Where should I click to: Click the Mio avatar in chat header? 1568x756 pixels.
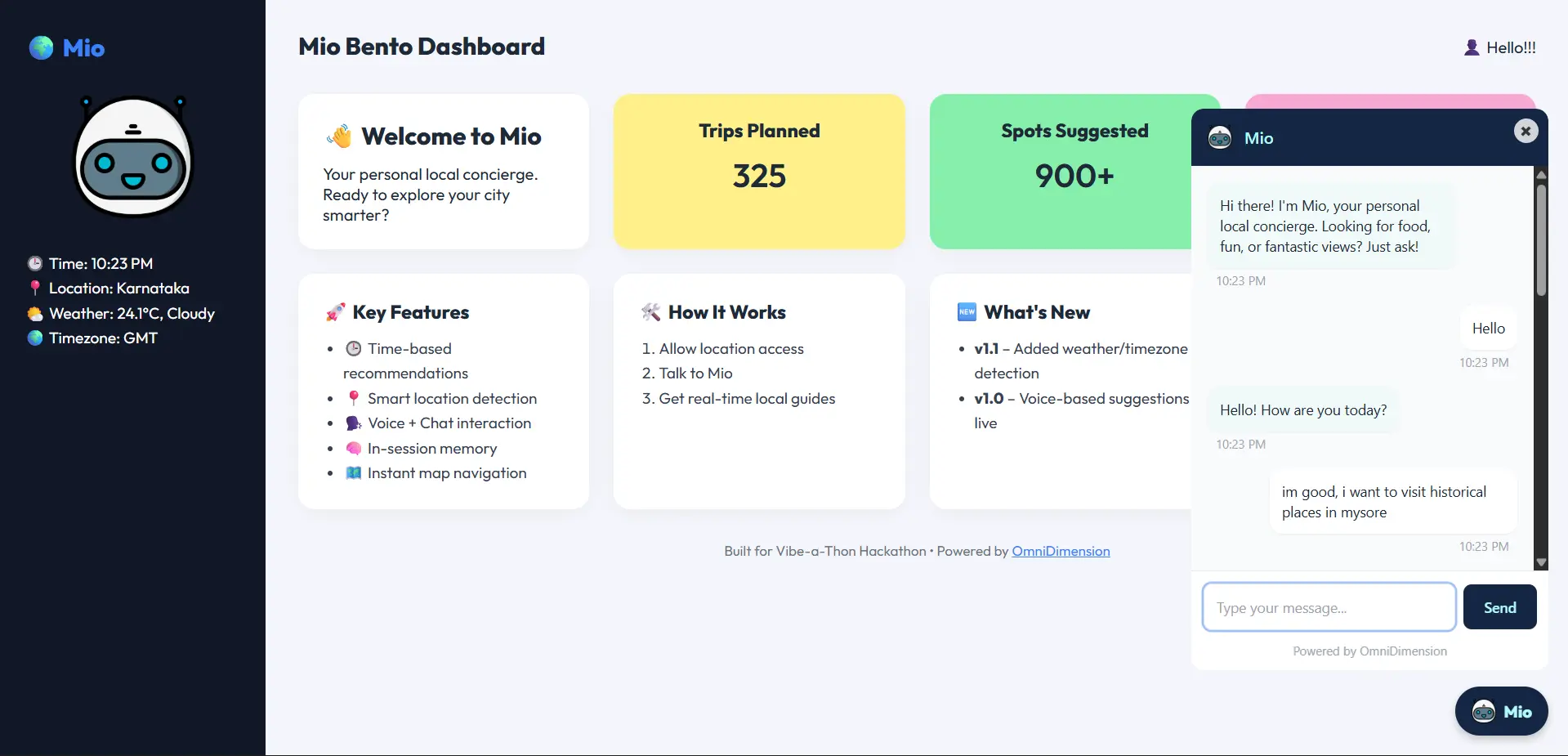1219,137
